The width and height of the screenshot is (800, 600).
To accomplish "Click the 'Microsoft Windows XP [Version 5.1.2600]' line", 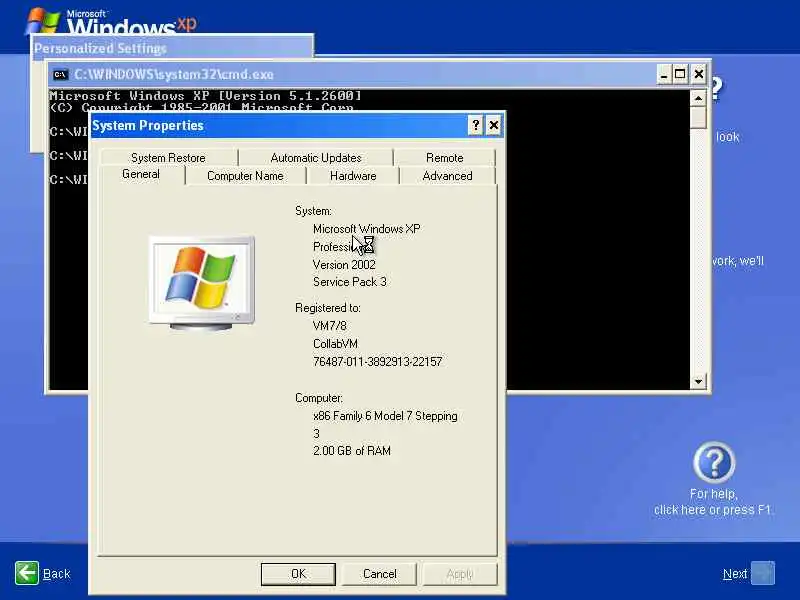I will pos(206,96).
